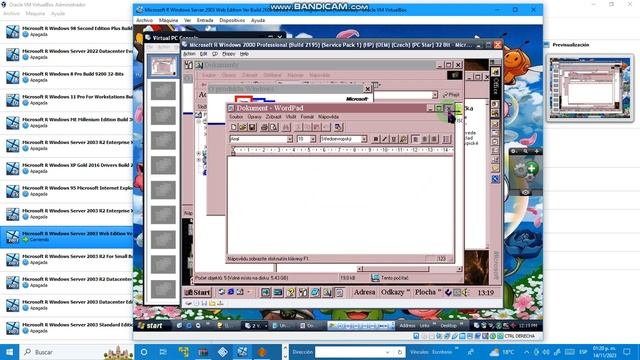This screenshot has height=360, width=640.
Task: Toggle Italic formatting in WordPad
Action: (384, 139)
